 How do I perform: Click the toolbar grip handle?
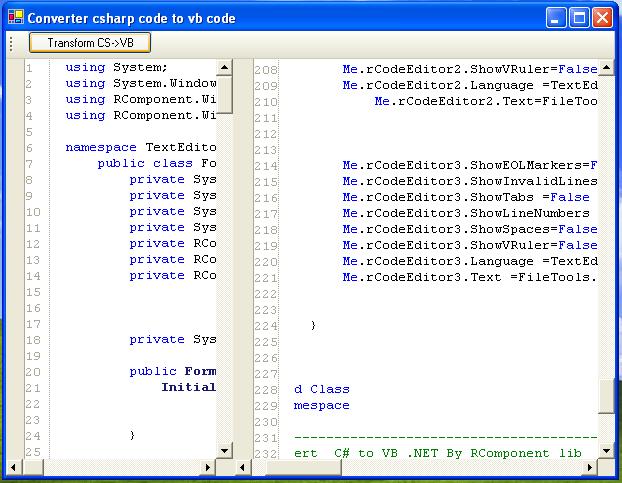(11, 43)
